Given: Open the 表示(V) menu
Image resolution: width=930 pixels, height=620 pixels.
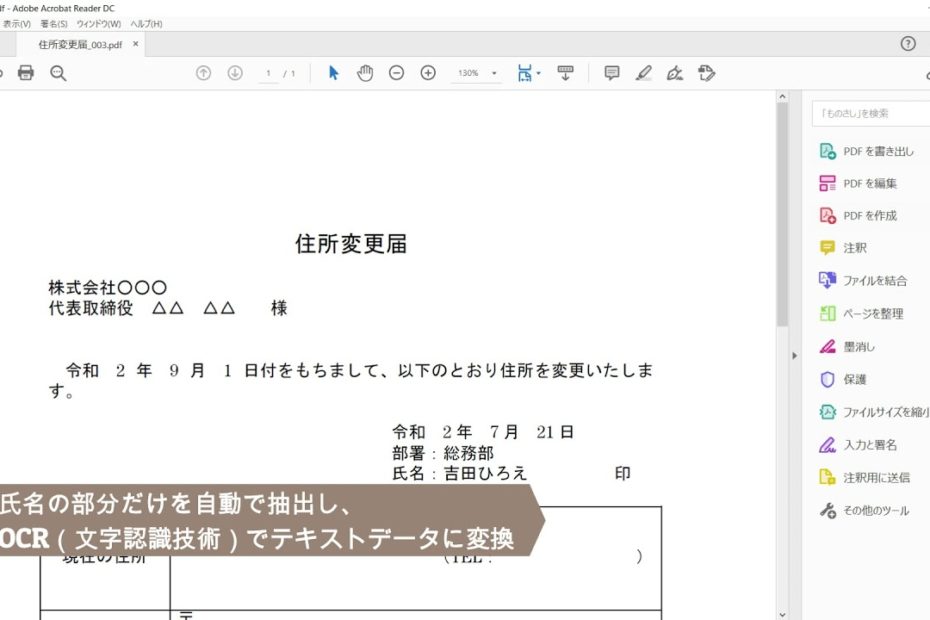Looking at the screenshot, I should (x=16, y=23).
